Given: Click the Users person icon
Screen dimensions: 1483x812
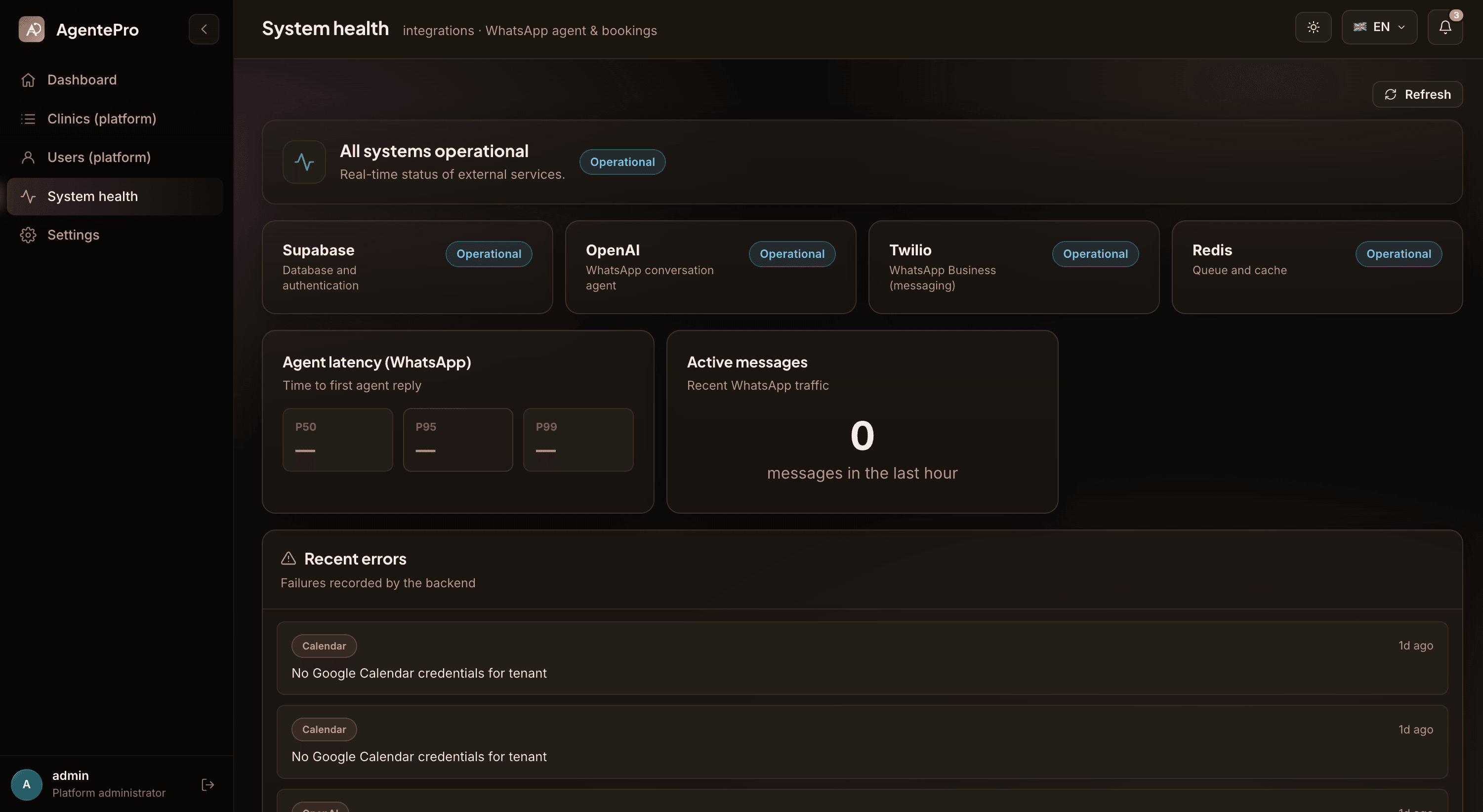Looking at the screenshot, I should pyautogui.click(x=28, y=157).
